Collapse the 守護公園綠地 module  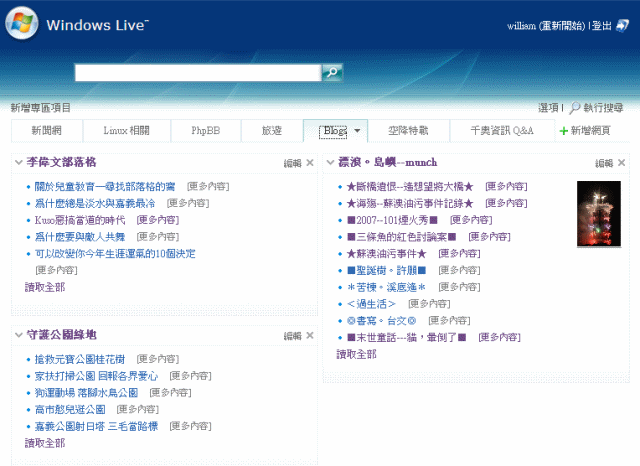[18, 335]
